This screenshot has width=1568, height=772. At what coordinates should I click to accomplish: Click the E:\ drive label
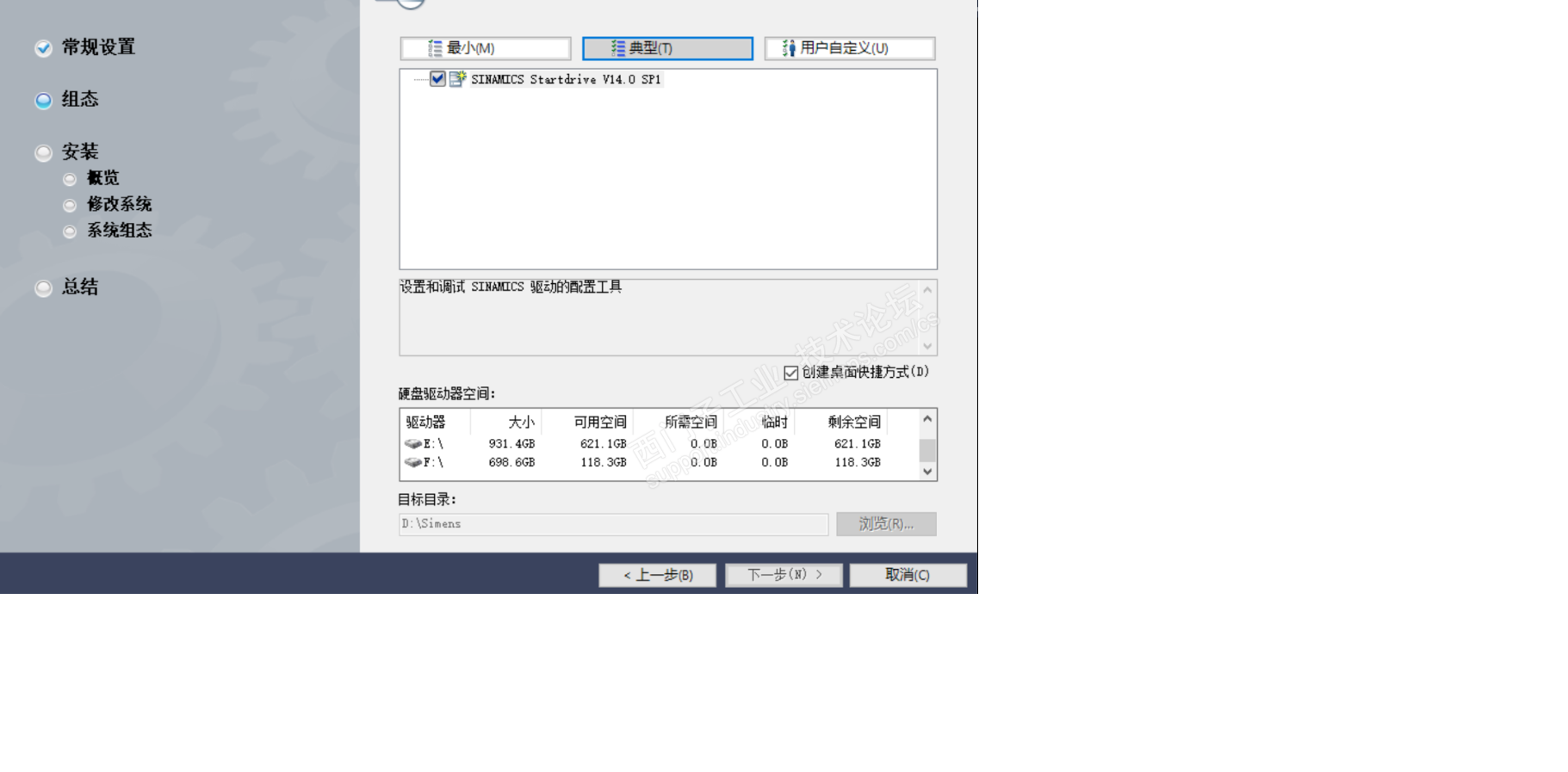click(x=433, y=444)
